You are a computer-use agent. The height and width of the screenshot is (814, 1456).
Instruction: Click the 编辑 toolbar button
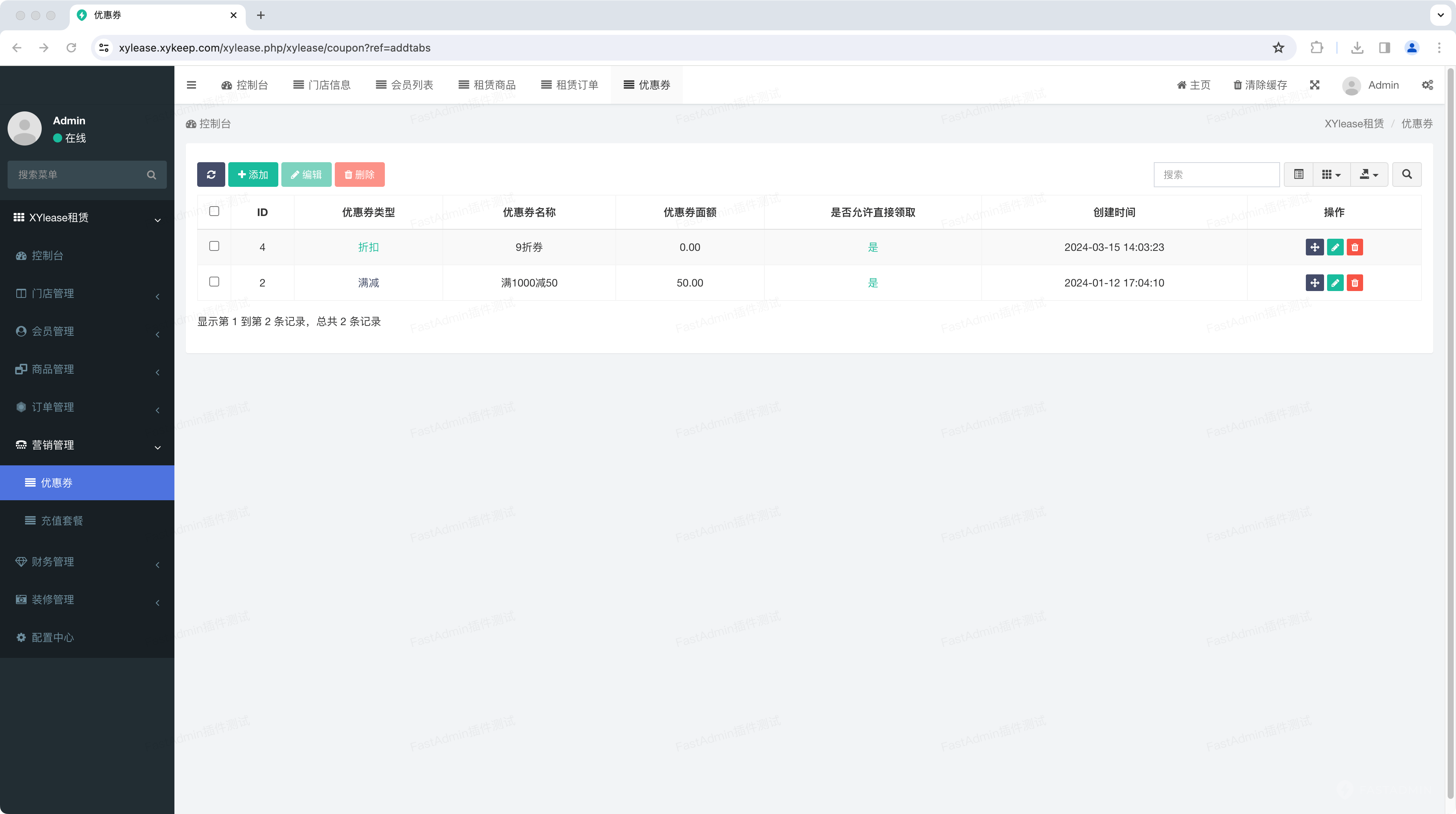306,175
